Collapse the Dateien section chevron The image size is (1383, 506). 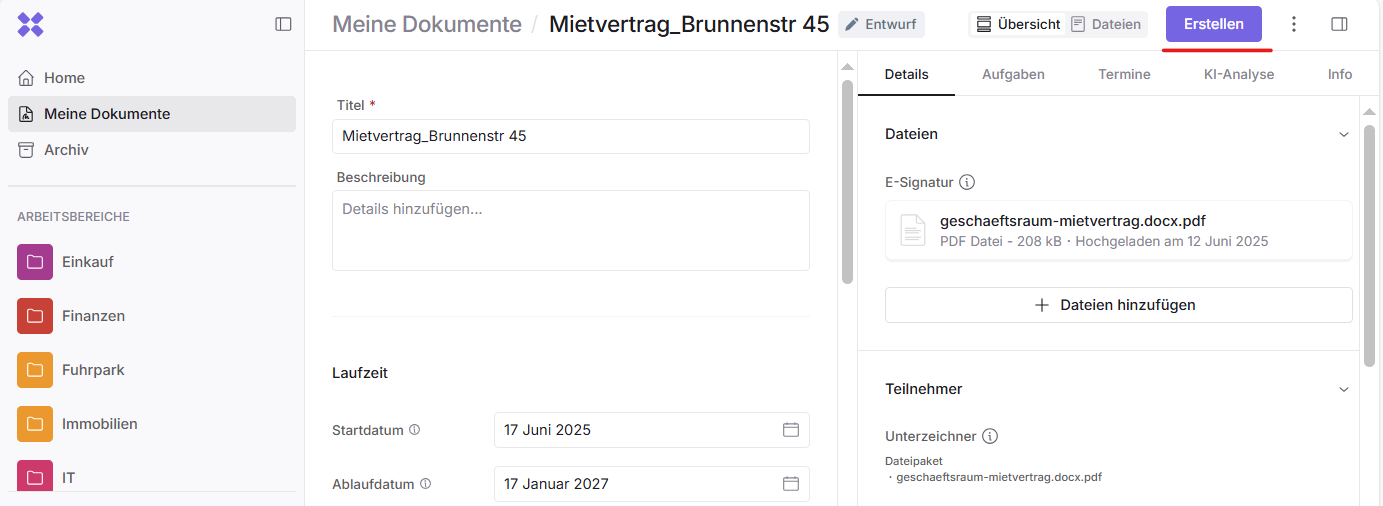click(x=1343, y=134)
